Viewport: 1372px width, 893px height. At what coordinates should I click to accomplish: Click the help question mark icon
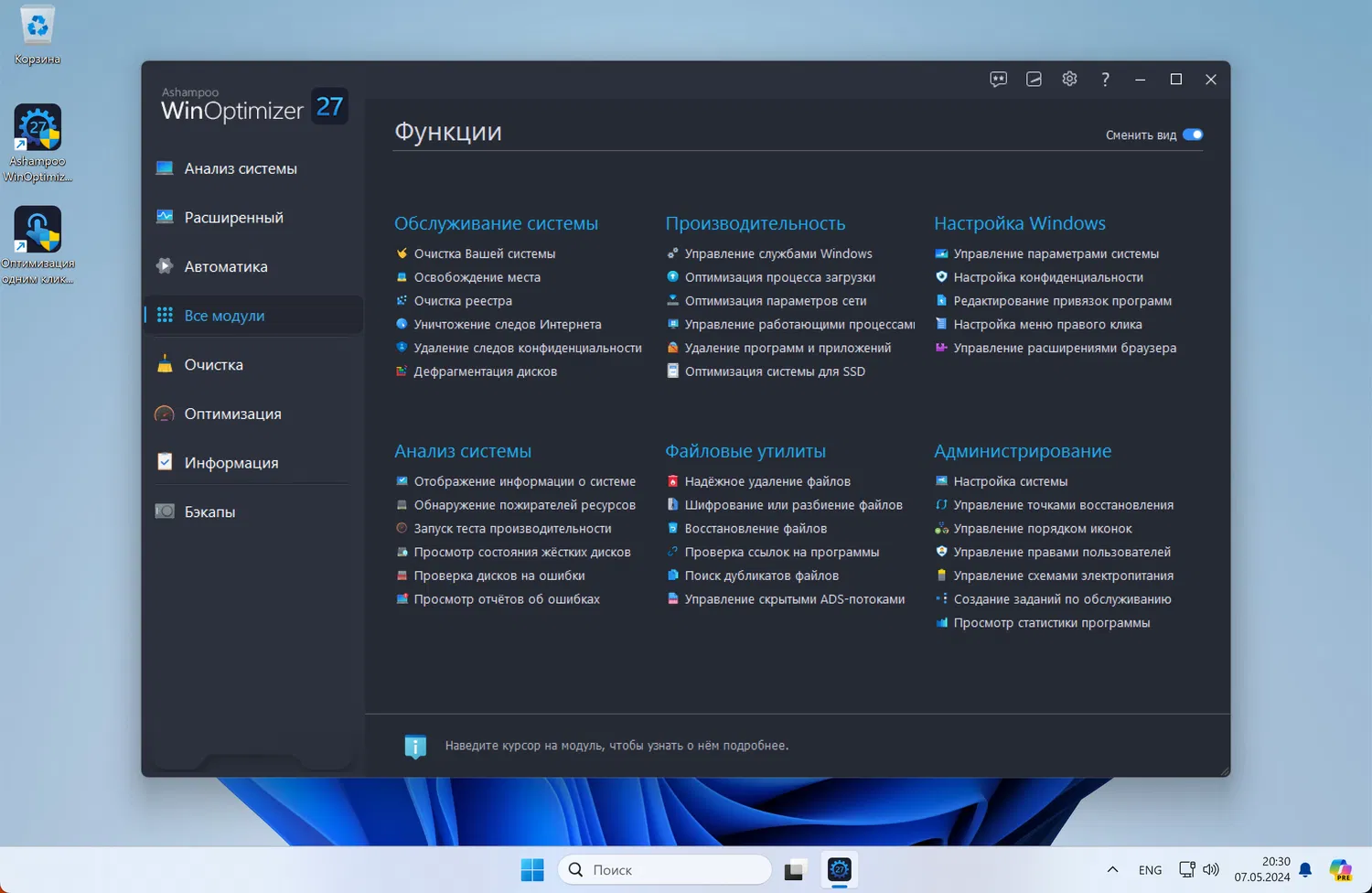point(1105,80)
